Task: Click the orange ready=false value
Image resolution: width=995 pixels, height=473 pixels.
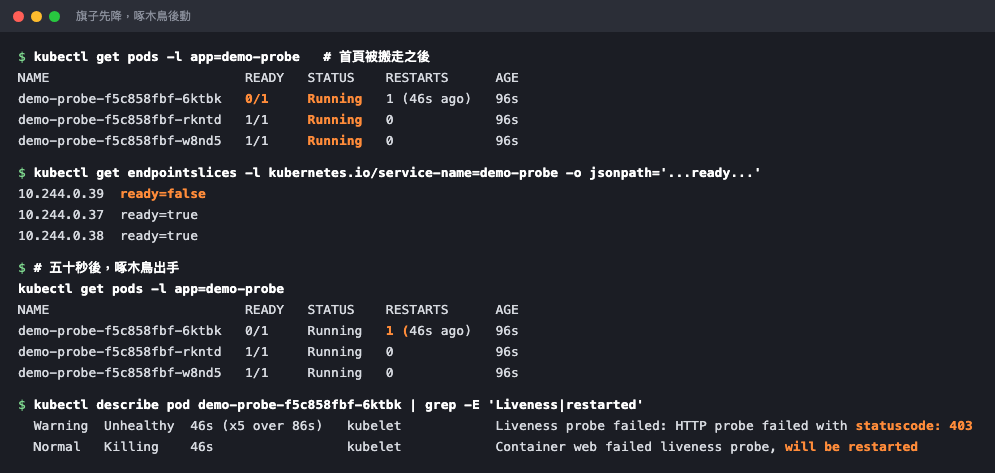Action: point(162,194)
